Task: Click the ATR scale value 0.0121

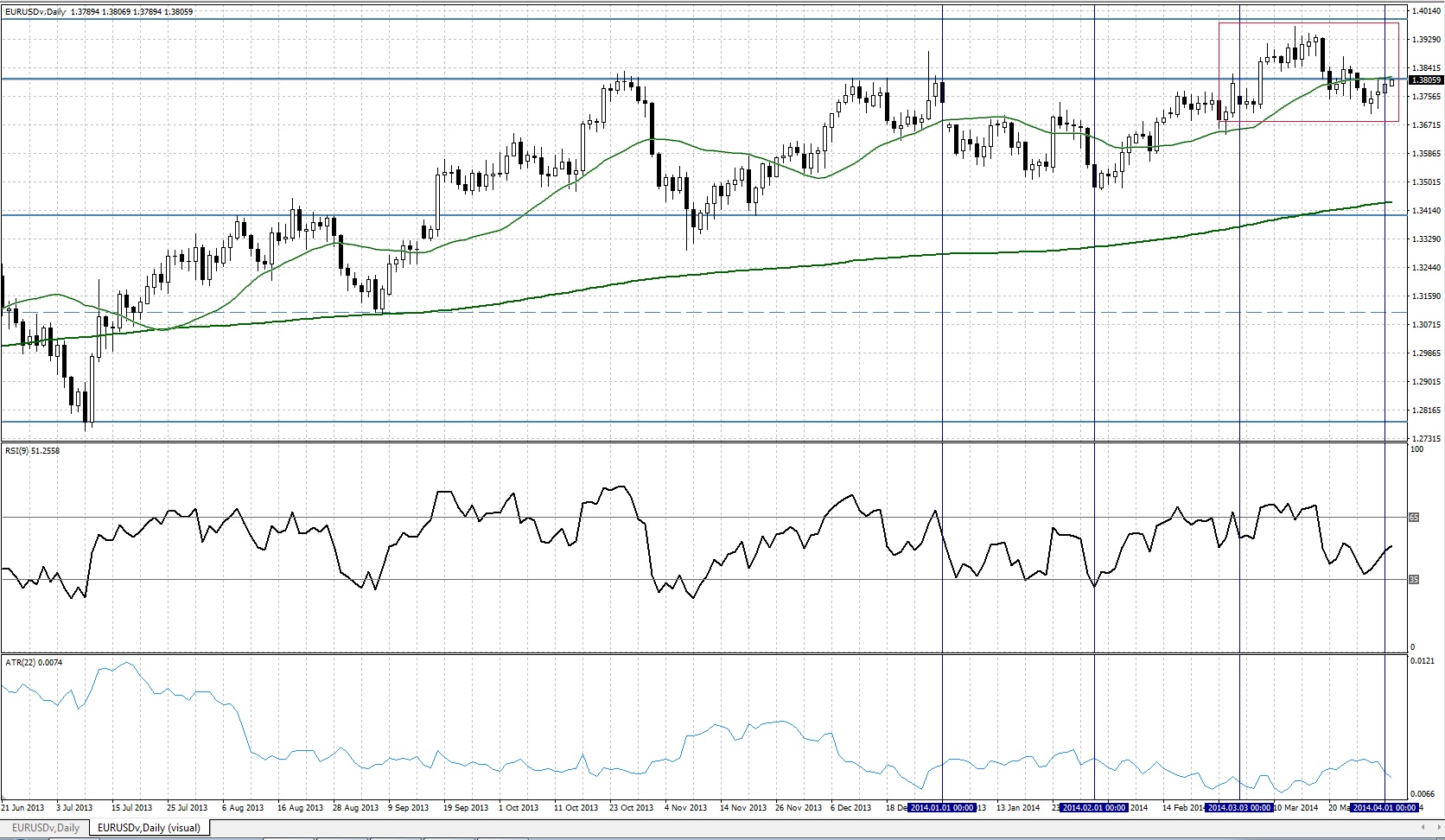Action: [x=1423, y=662]
